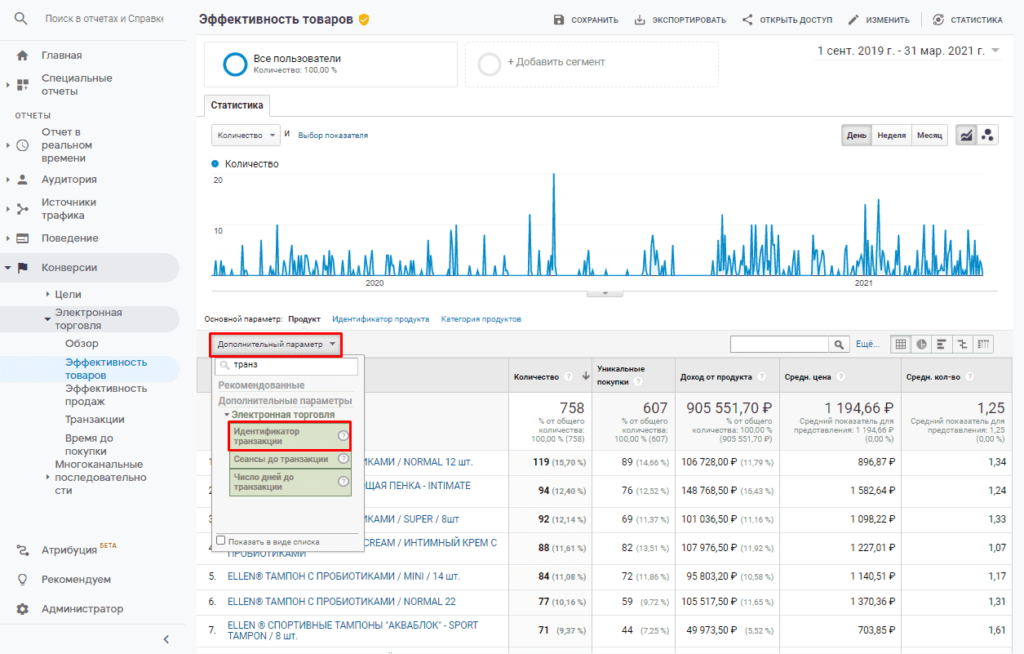1024x654 pixels.
Task: Click the line chart type icon
Action: pyautogui.click(x=966, y=135)
